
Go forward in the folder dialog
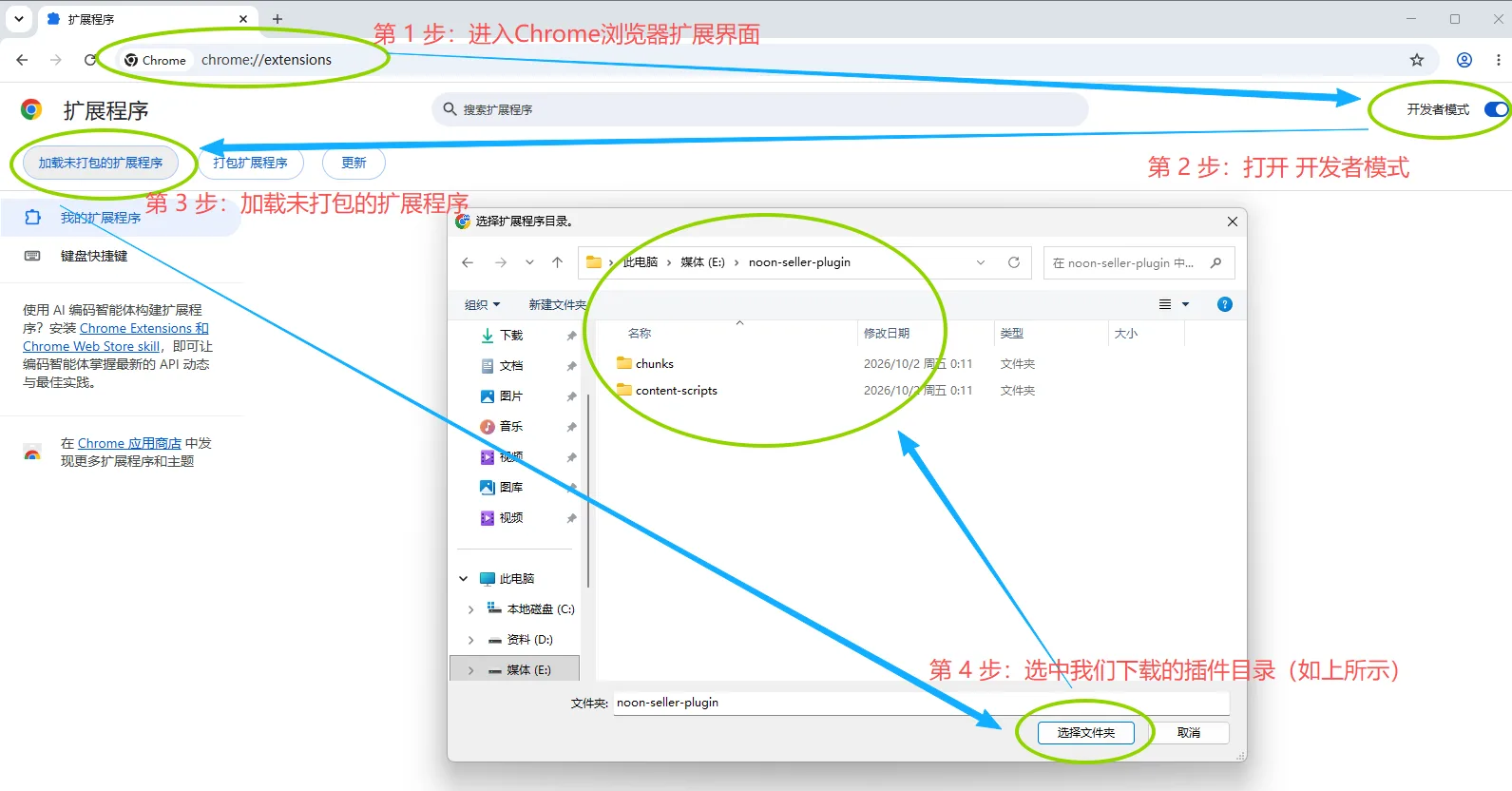[x=501, y=262]
